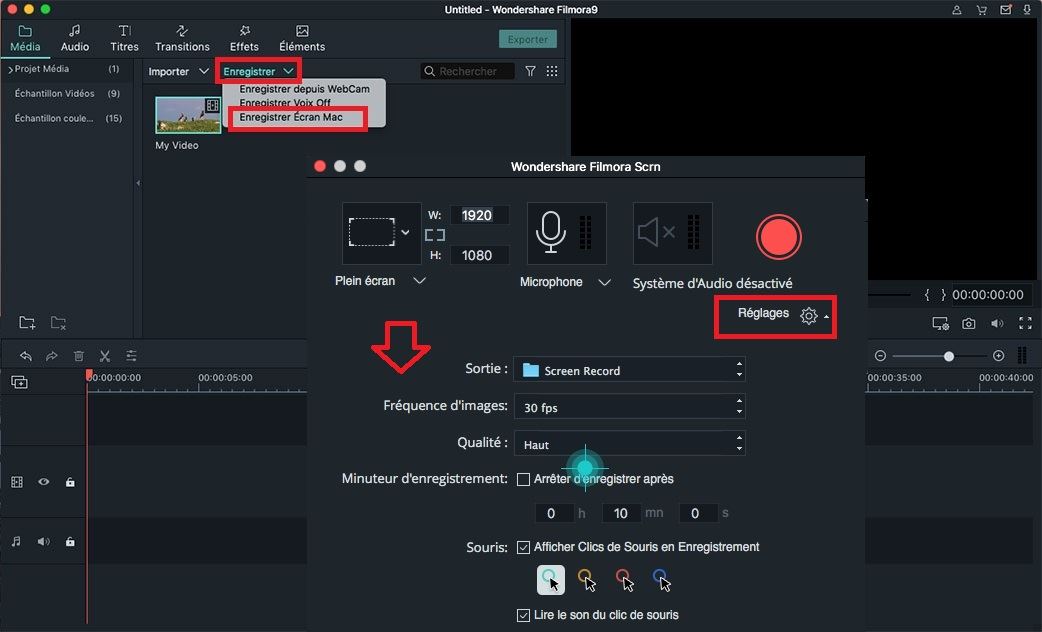Uncheck 'Lire le son du clic de souris'
Image resolution: width=1042 pixels, height=632 pixels.
coord(524,615)
